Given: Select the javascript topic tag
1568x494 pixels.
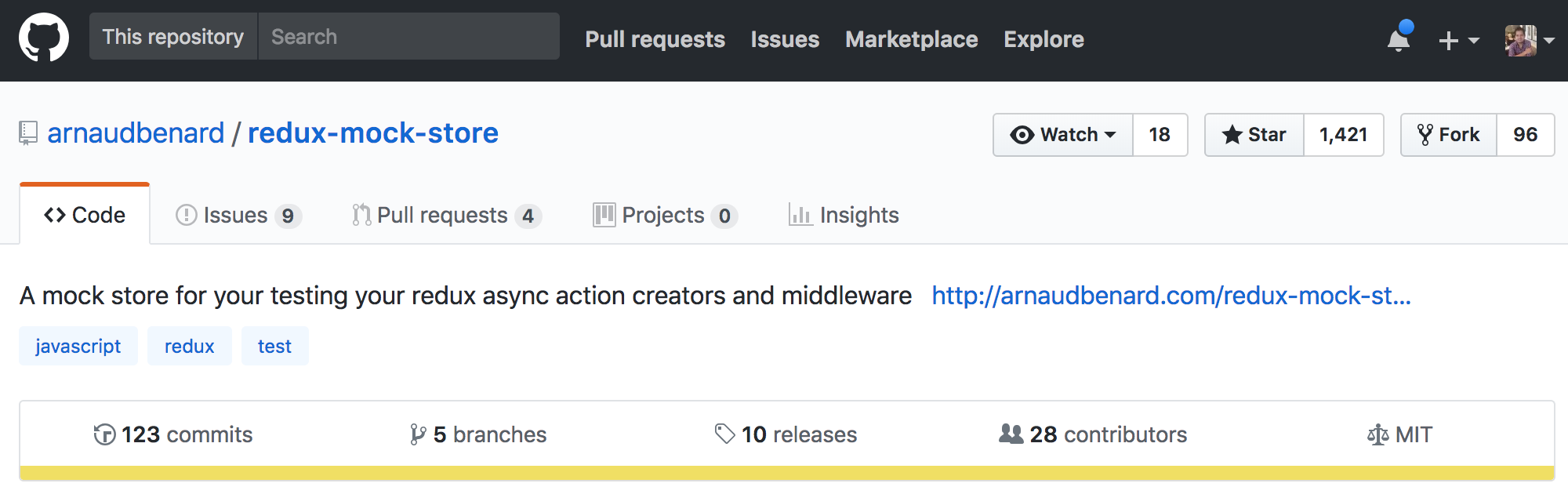Looking at the screenshot, I should [78, 346].
